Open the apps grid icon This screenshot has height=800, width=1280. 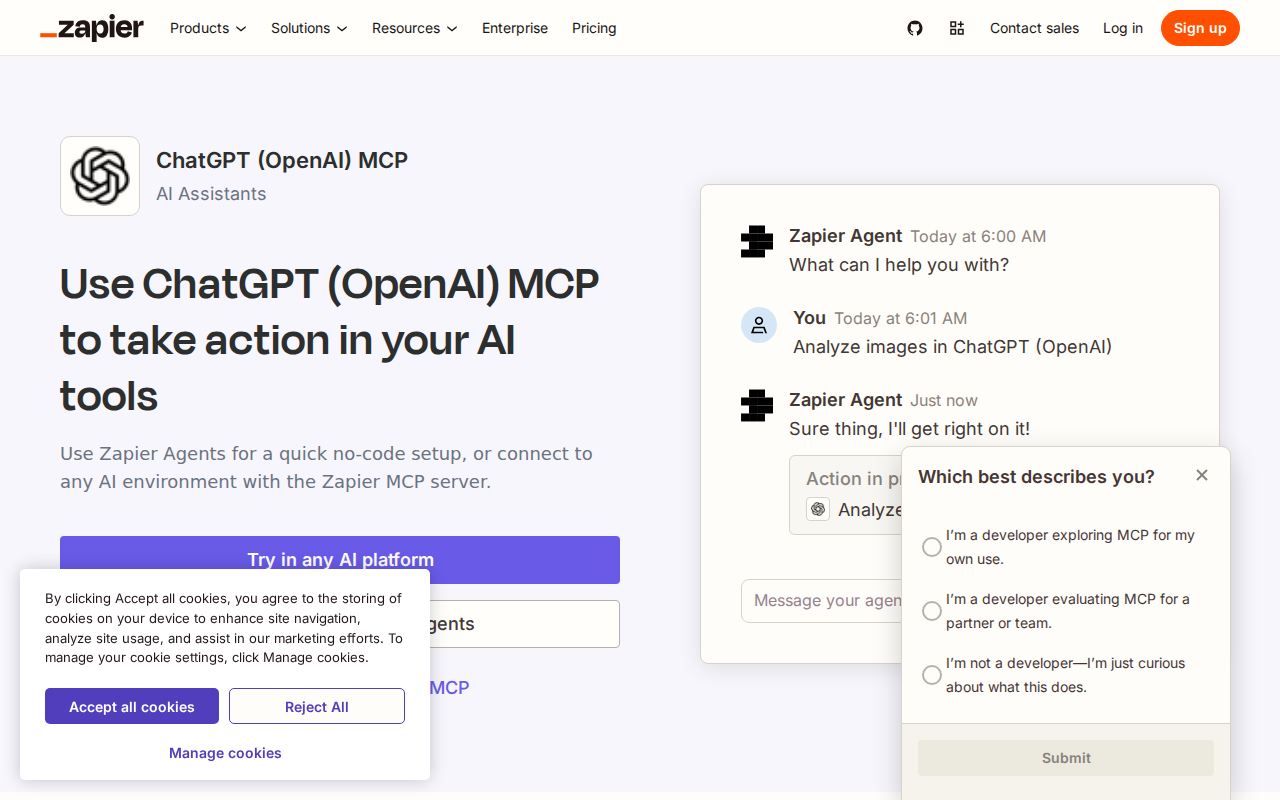click(957, 28)
